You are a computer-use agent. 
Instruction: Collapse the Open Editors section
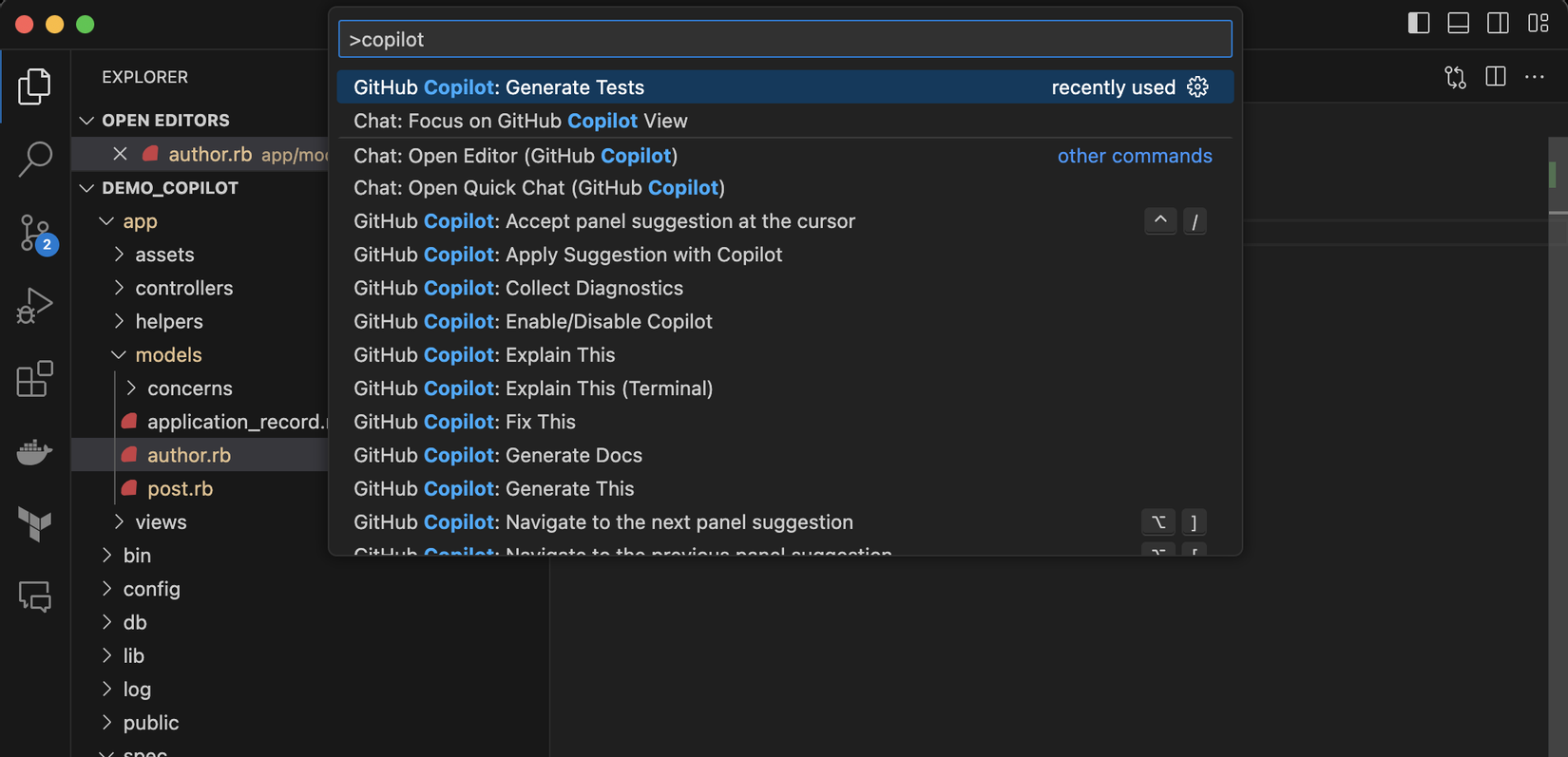tap(87, 121)
